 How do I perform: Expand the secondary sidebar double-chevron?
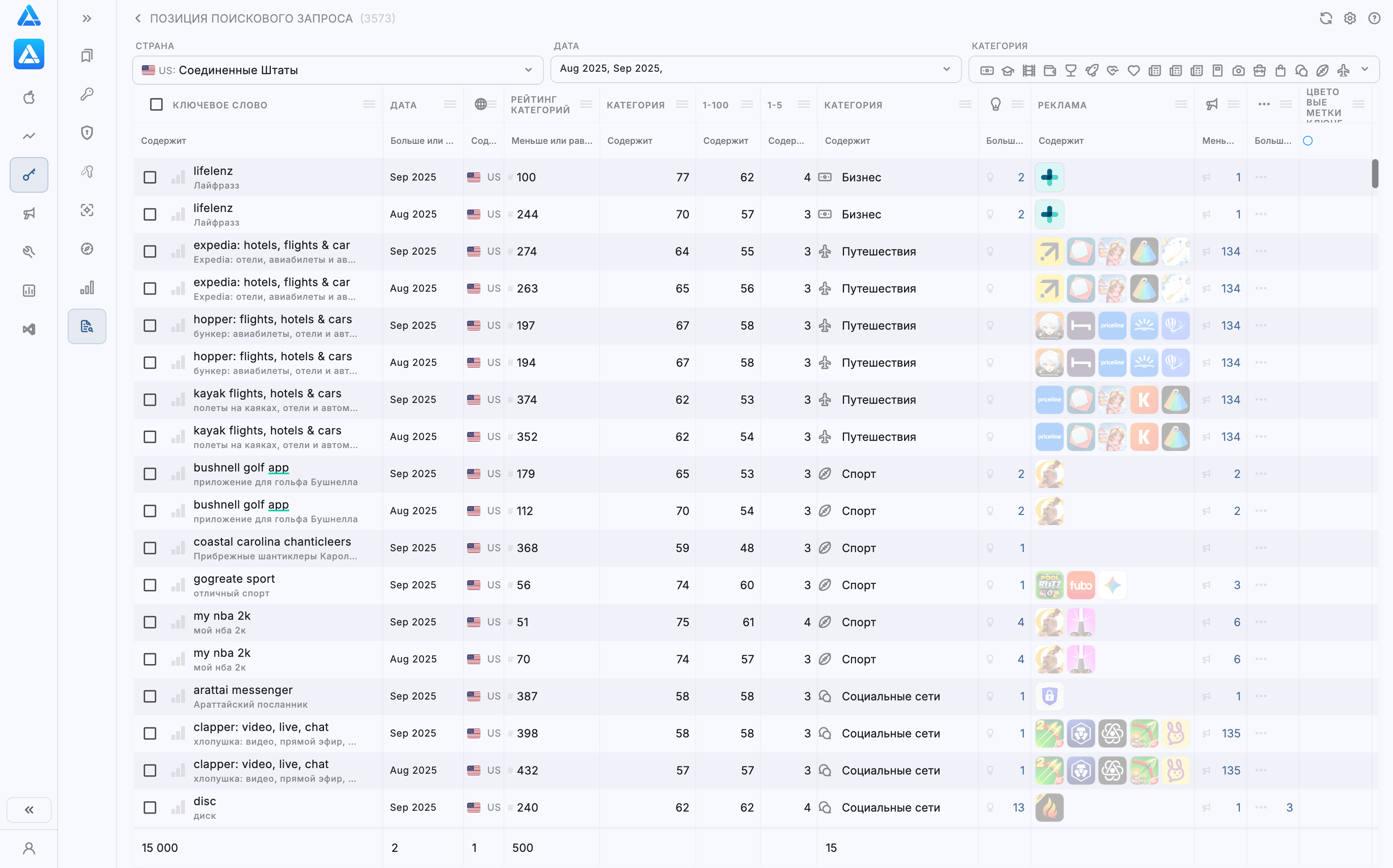[x=87, y=19]
